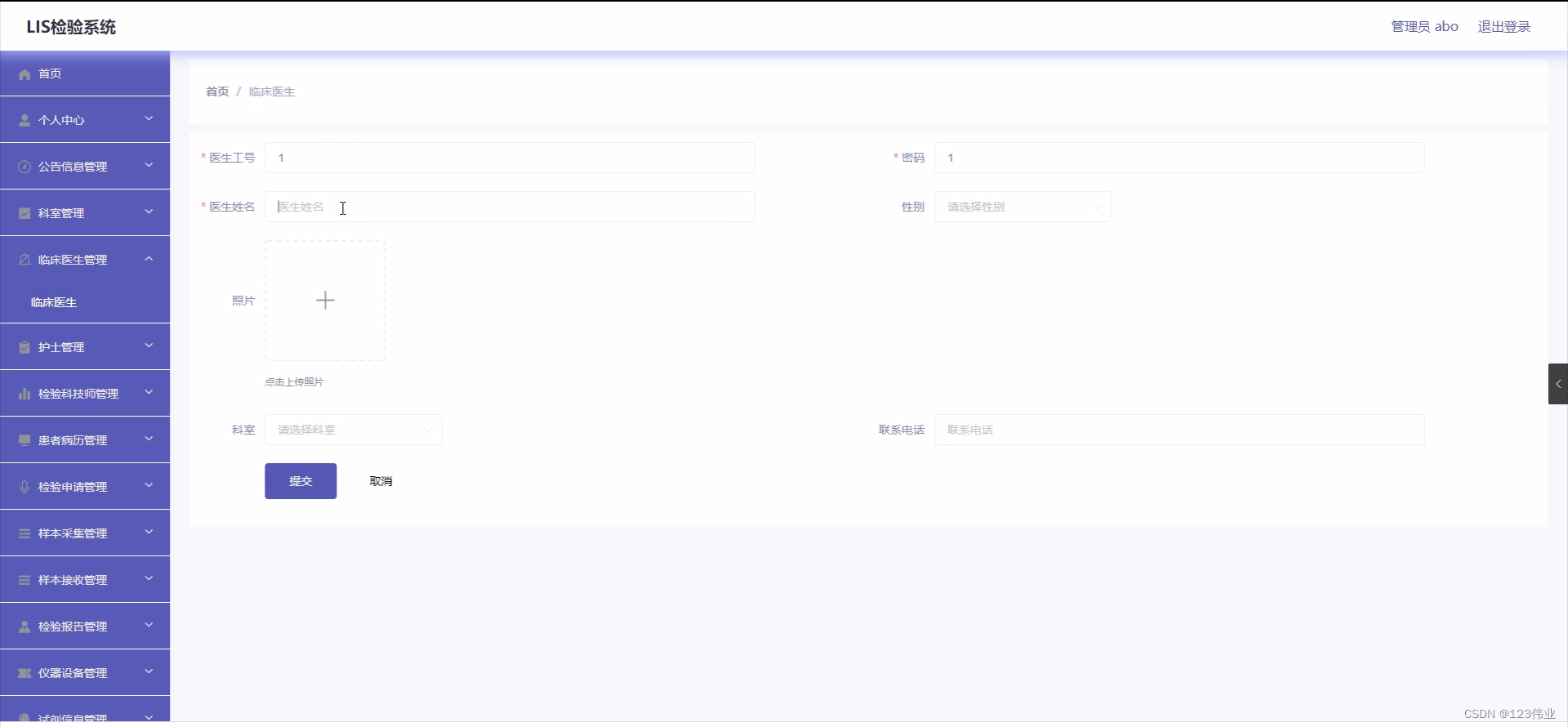Screen dimensions: 1568x727
Task: Click the user icon beside 检验报告管理
Action: click(24, 627)
